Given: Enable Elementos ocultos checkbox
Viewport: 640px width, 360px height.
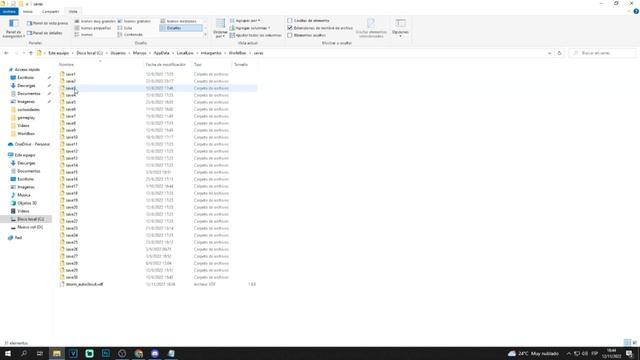Looking at the screenshot, I should [290, 35].
